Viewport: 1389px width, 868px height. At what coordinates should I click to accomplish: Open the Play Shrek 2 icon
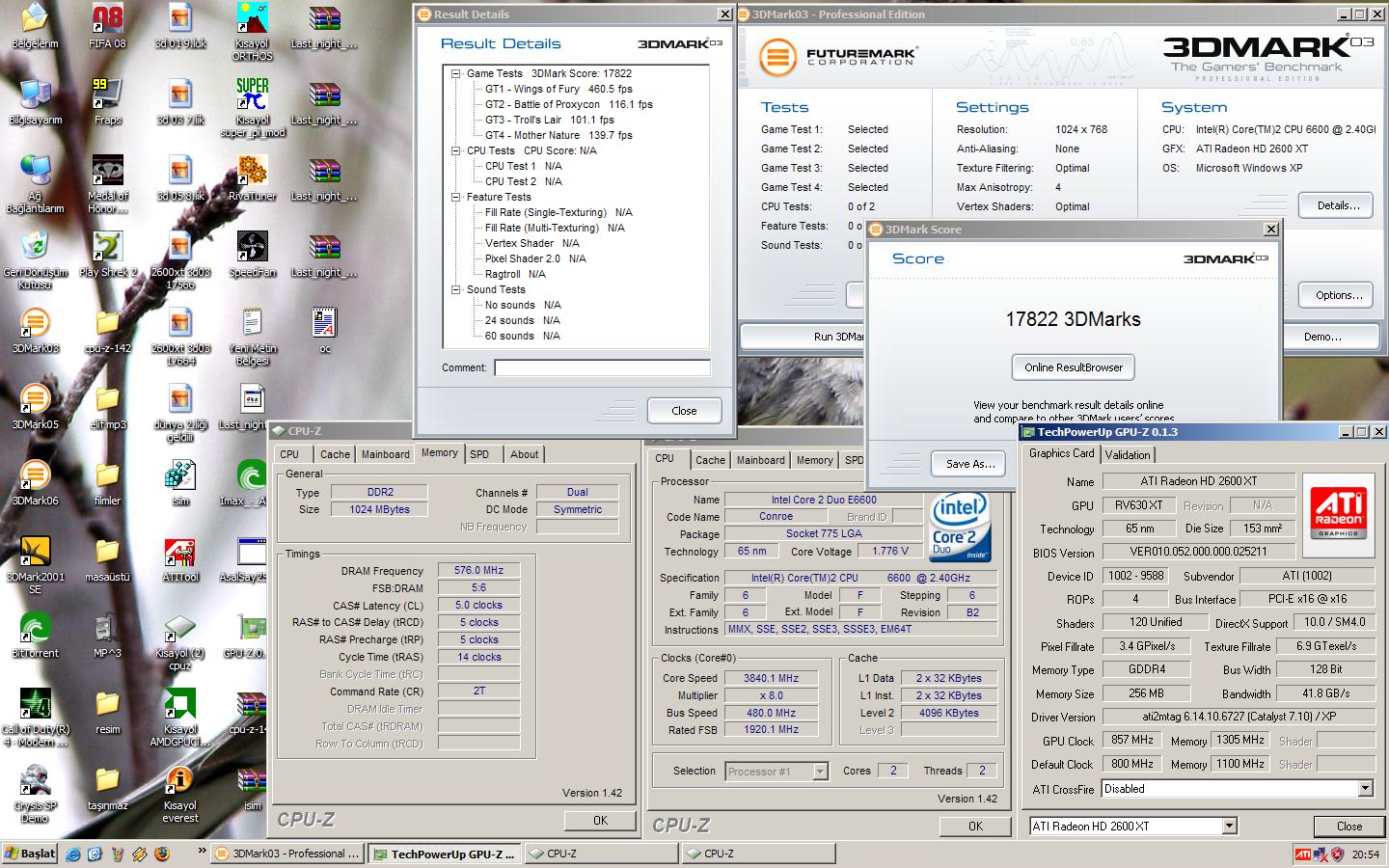[x=107, y=255]
